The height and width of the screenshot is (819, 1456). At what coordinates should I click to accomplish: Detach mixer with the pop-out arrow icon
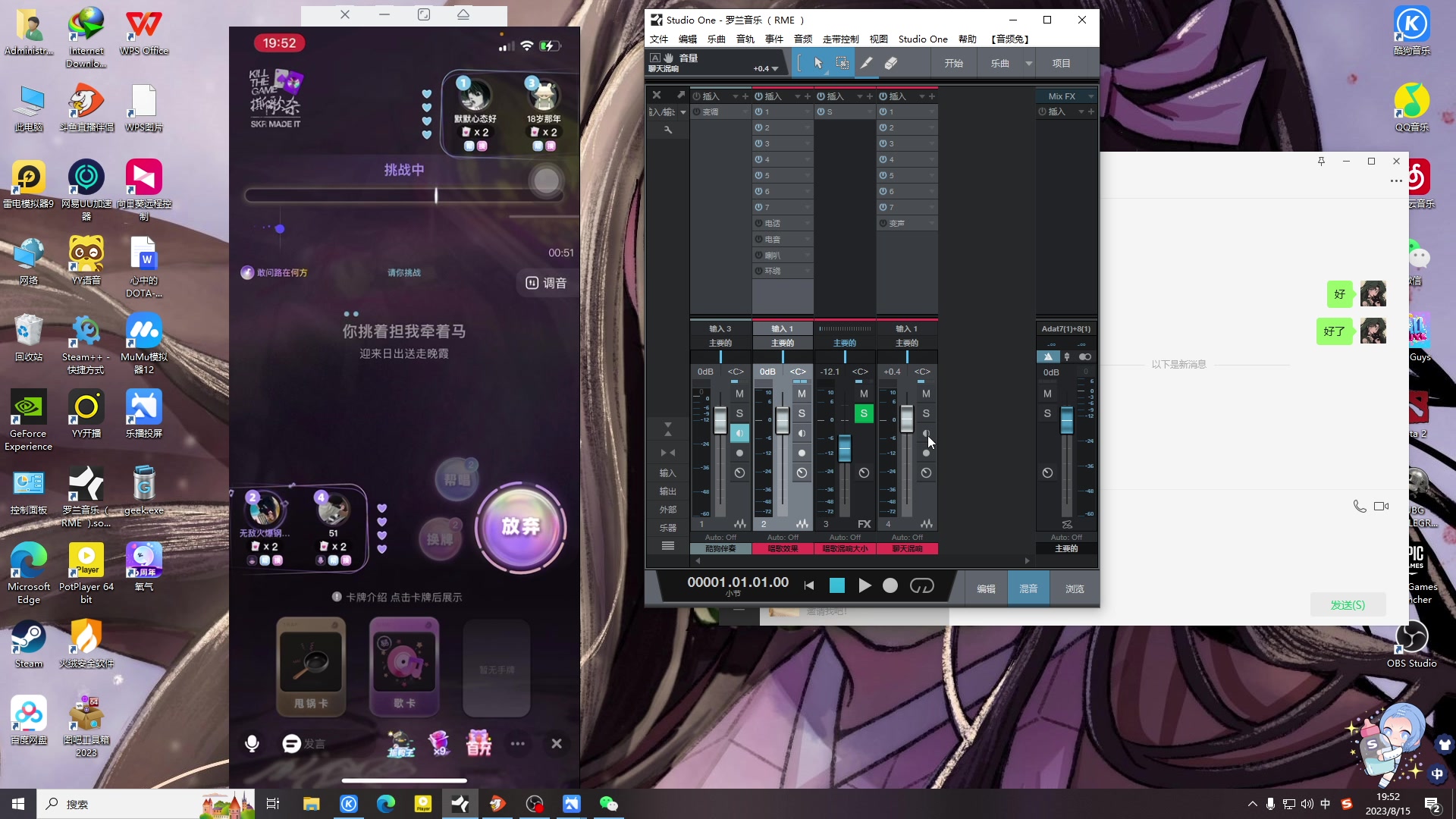680,96
